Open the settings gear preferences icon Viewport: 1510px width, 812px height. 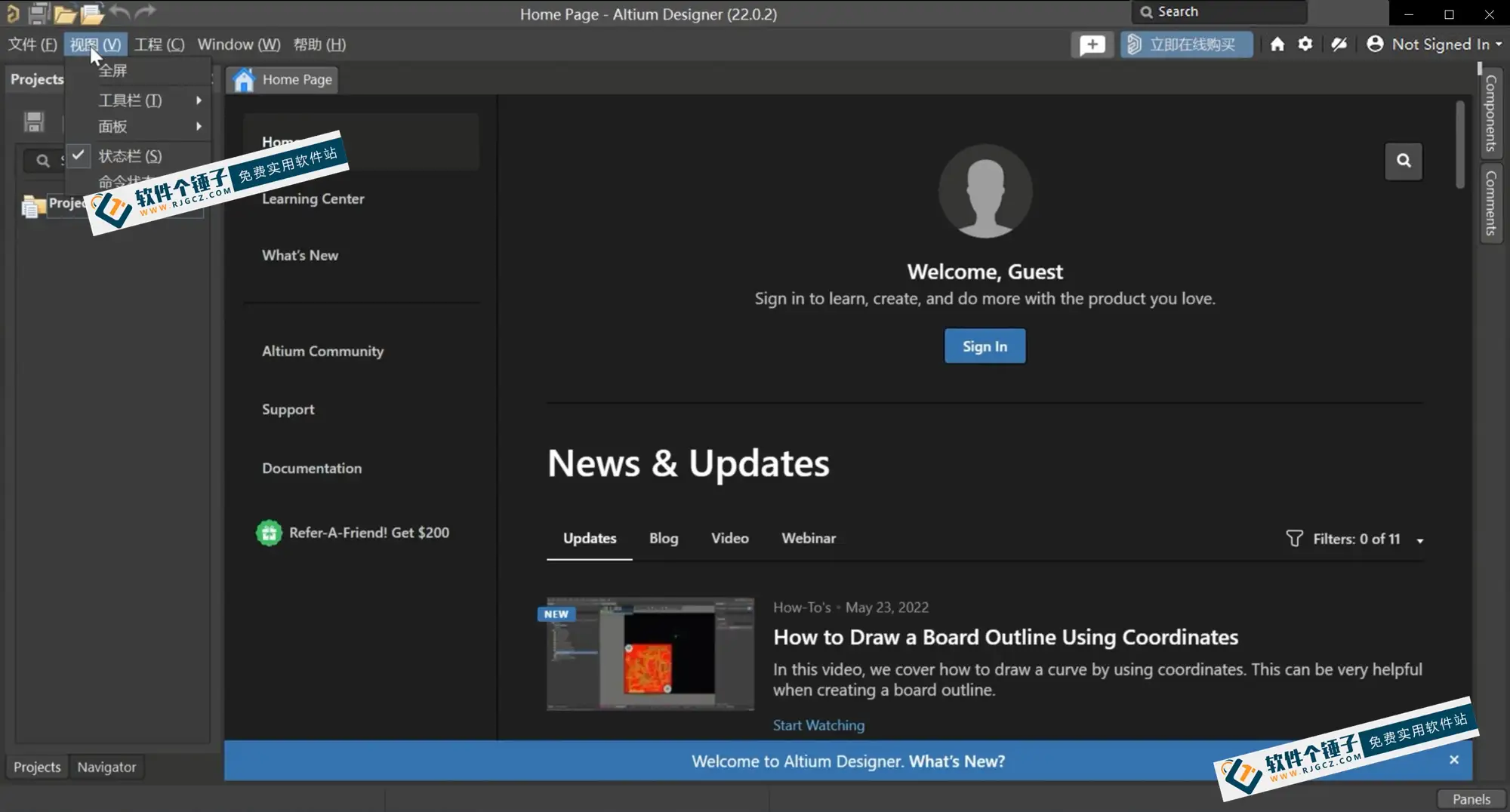[x=1305, y=44]
